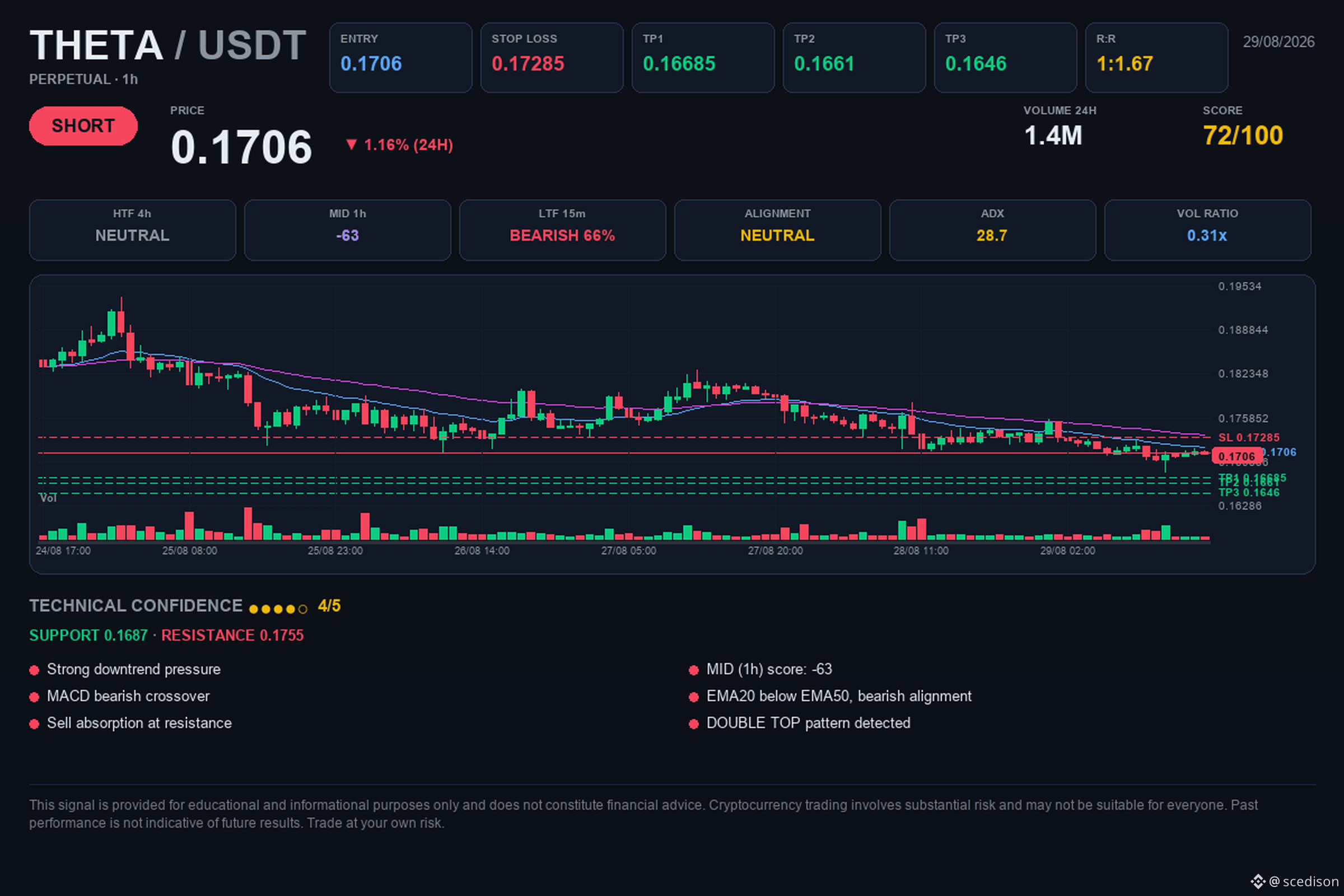Click the confidence rating dots
This screenshot has width=1344, height=896.
[x=278, y=609]
